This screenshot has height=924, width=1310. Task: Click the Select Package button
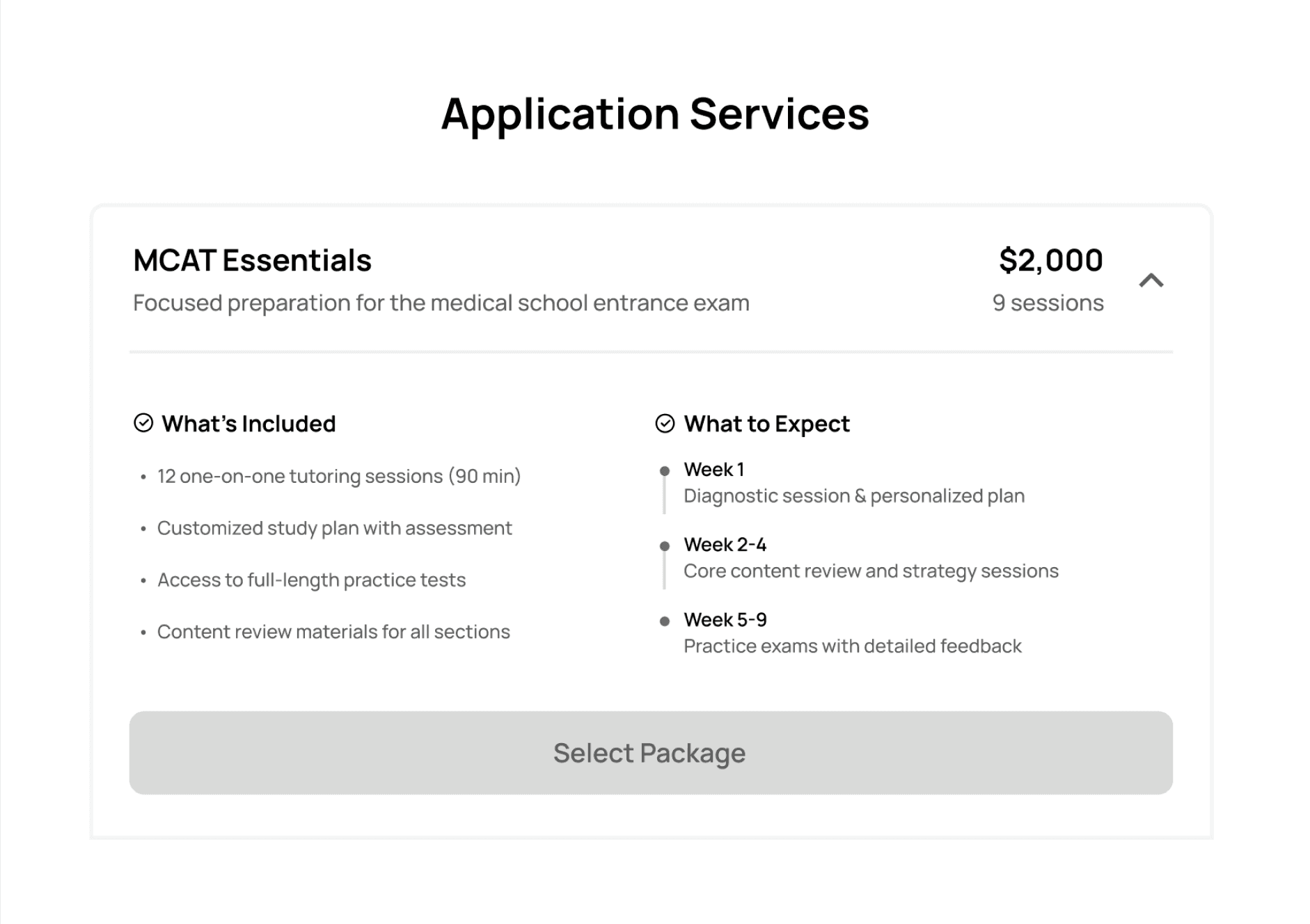click(x=650, y=752)
